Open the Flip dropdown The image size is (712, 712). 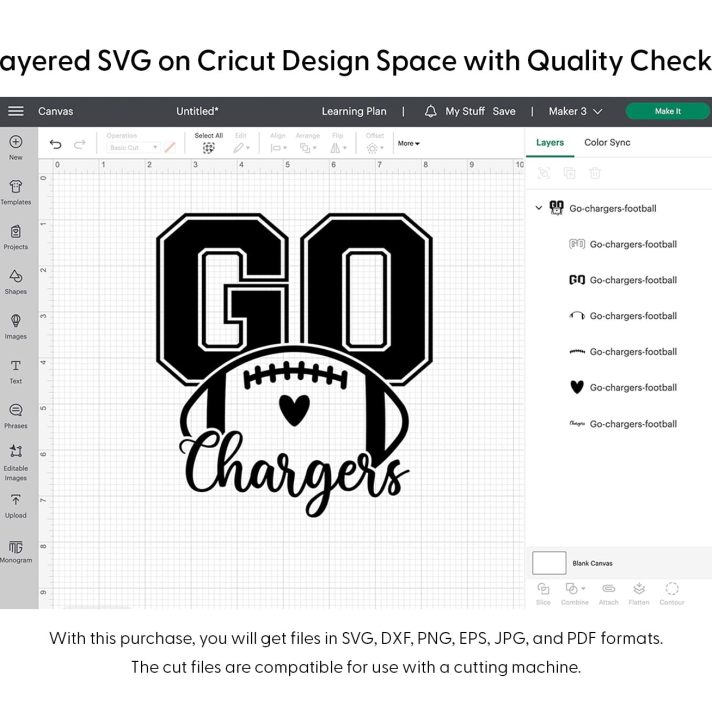pyautogui.click(x=338, y=148)
